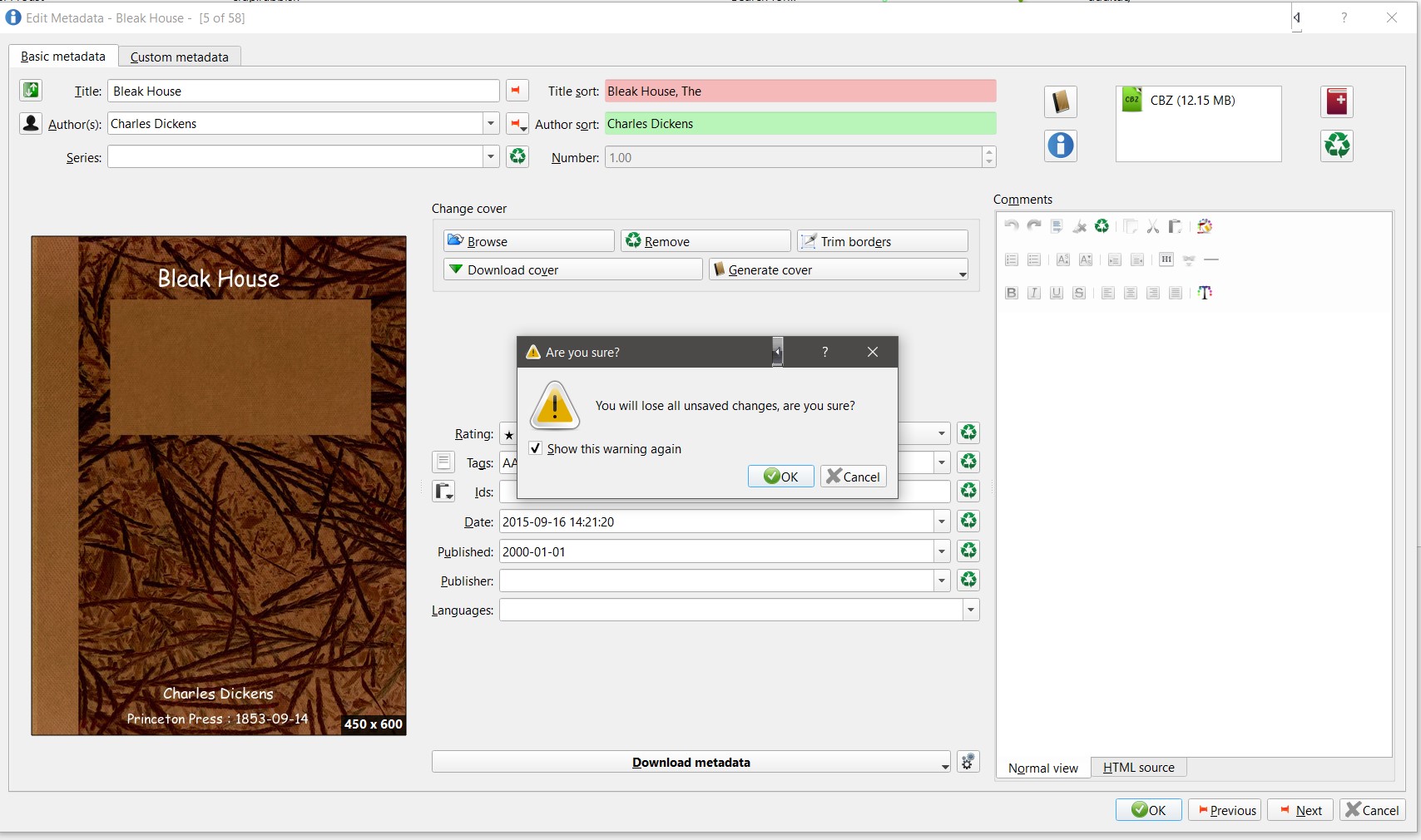
Task: Click Cancel in 'Are you sure?' dialog
Action: pos(853,476)
